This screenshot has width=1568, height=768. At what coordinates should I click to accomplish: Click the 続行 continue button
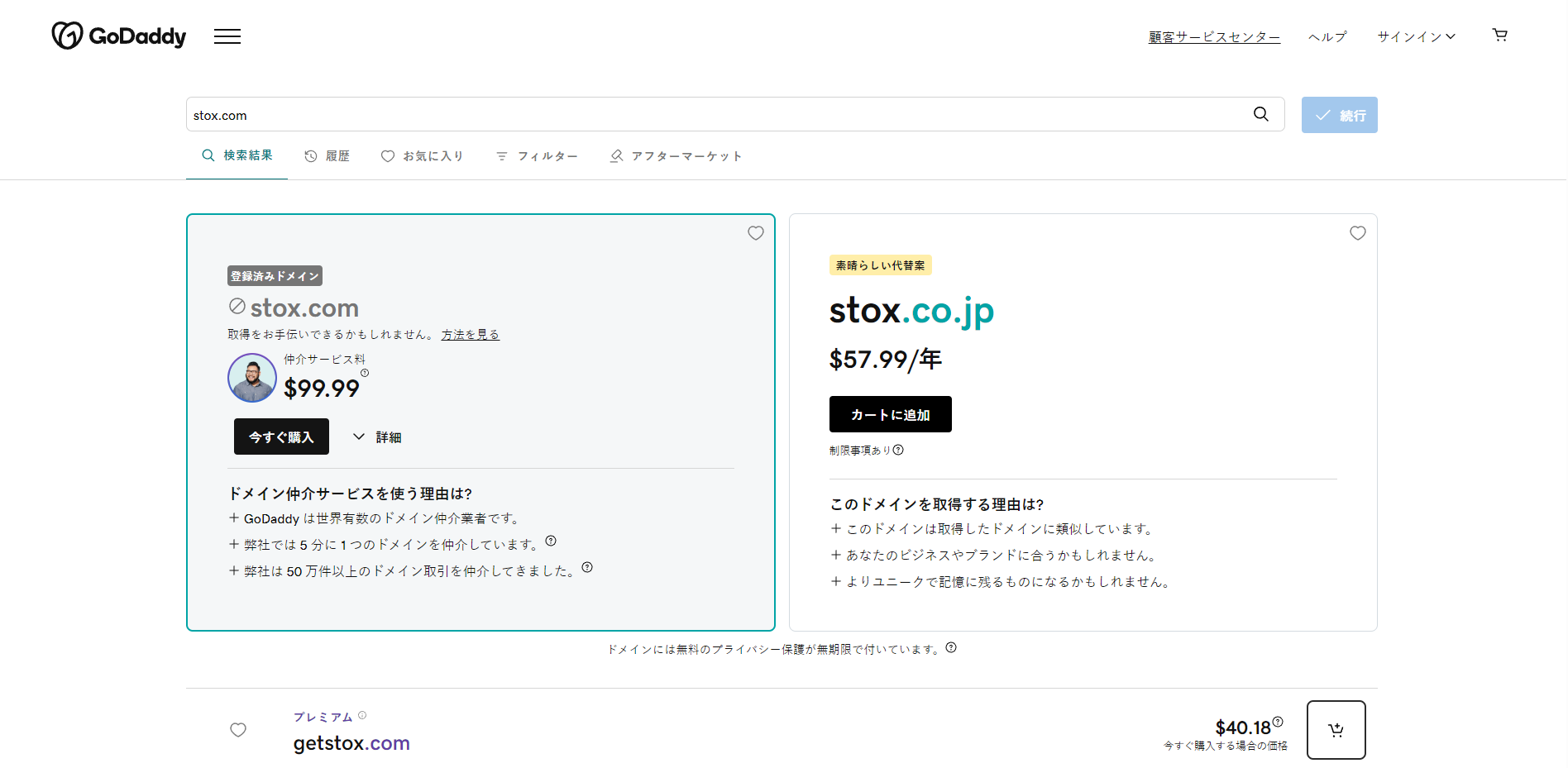[1339, 114]
